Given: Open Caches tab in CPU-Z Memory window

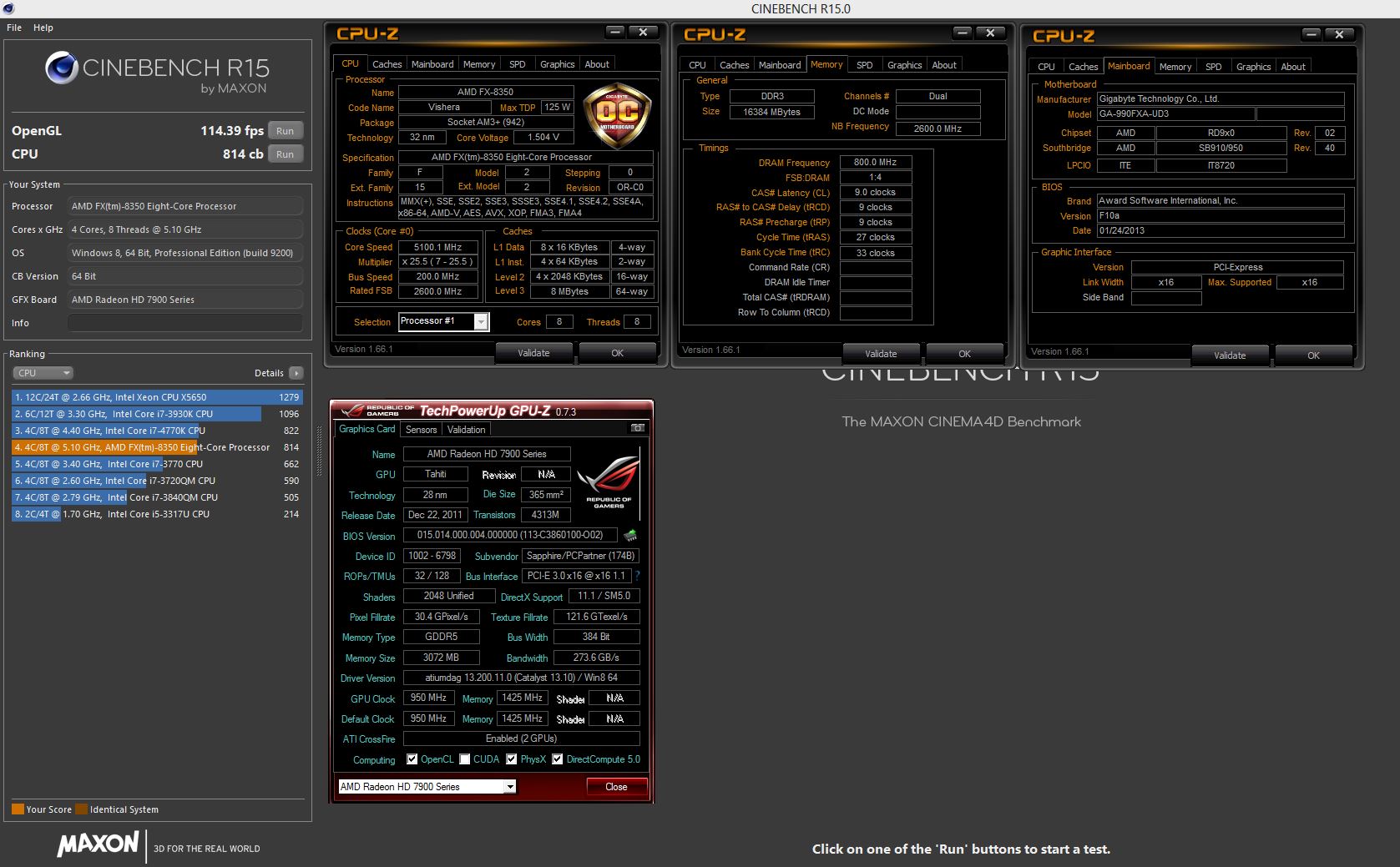Looking at the screenshot, I should tap(734, 65).
